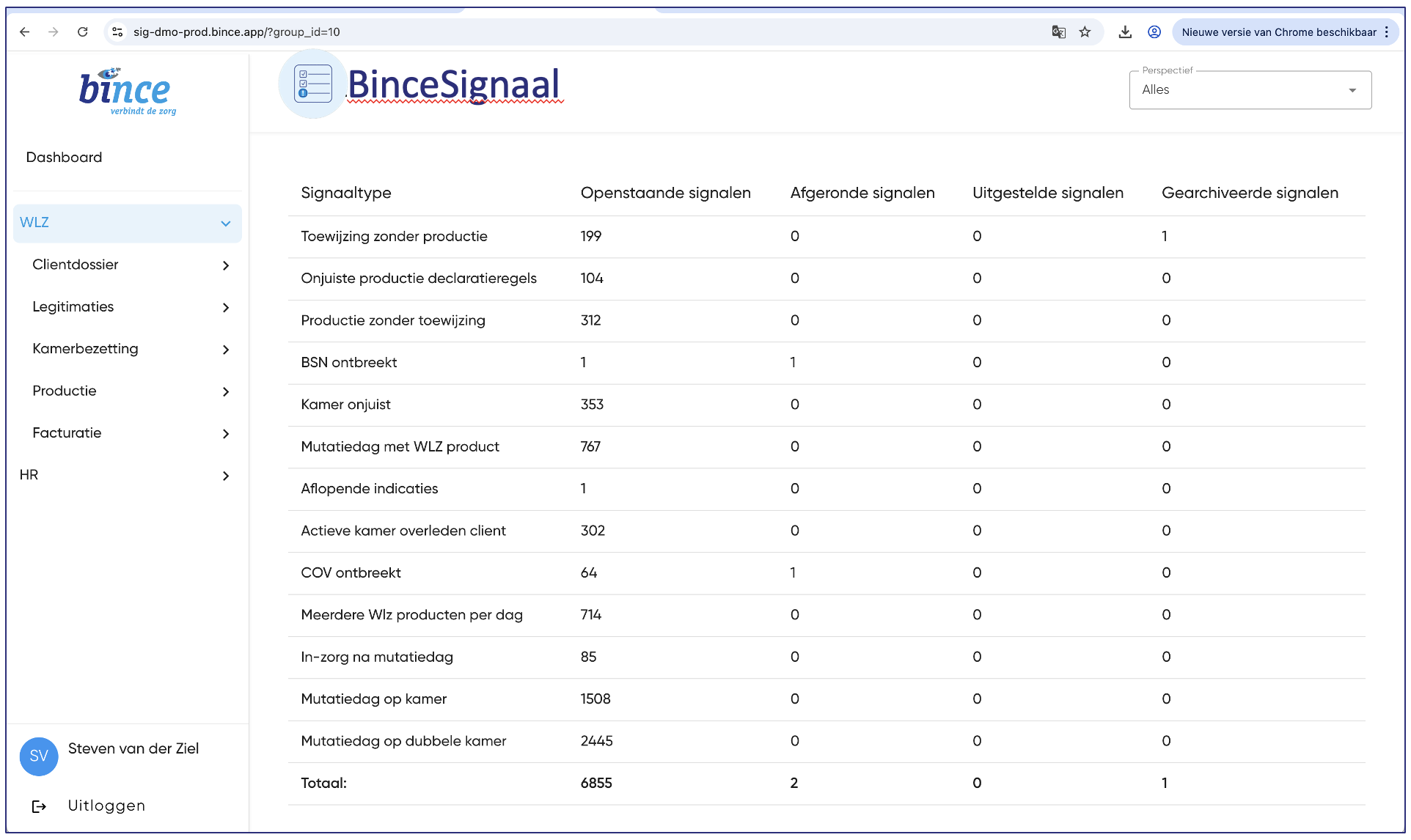Click the Toewijzing zonder productie row
The height and width of the screenshot is (840, 1411).
click(x=394, y=236)
